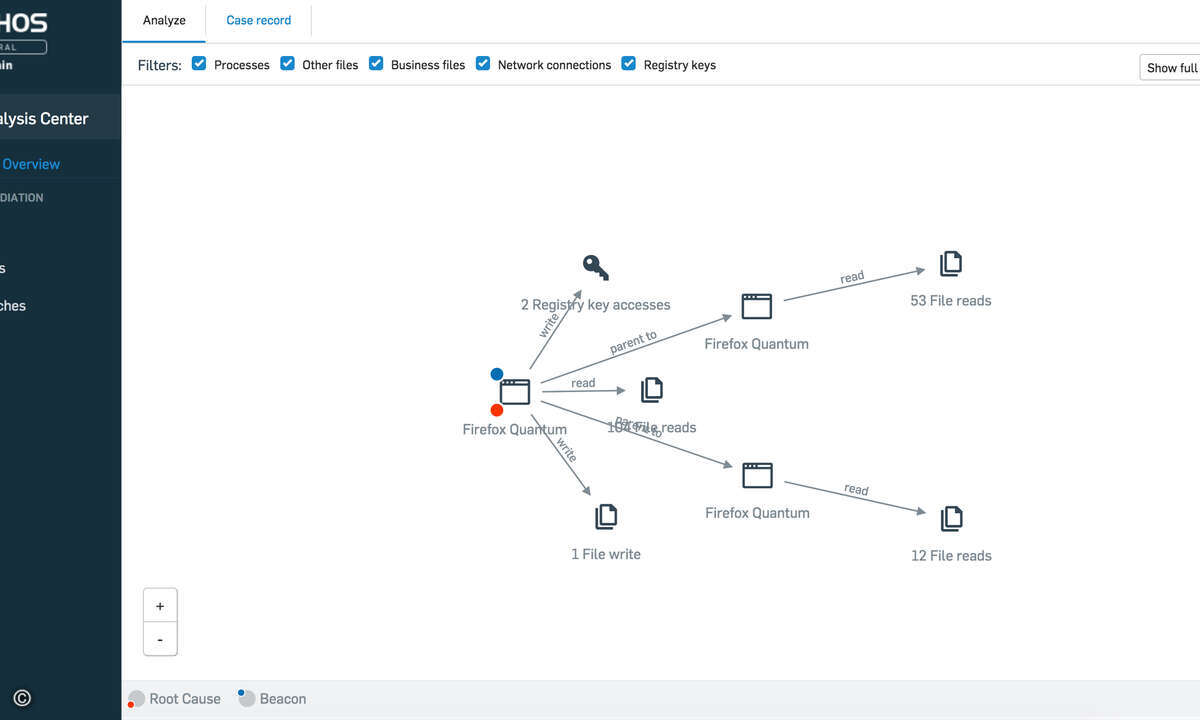Click the registry key accesses key icon
The width and height of the screenshot is (1200, 720).
pyautogui.click(x=596, y=267)
